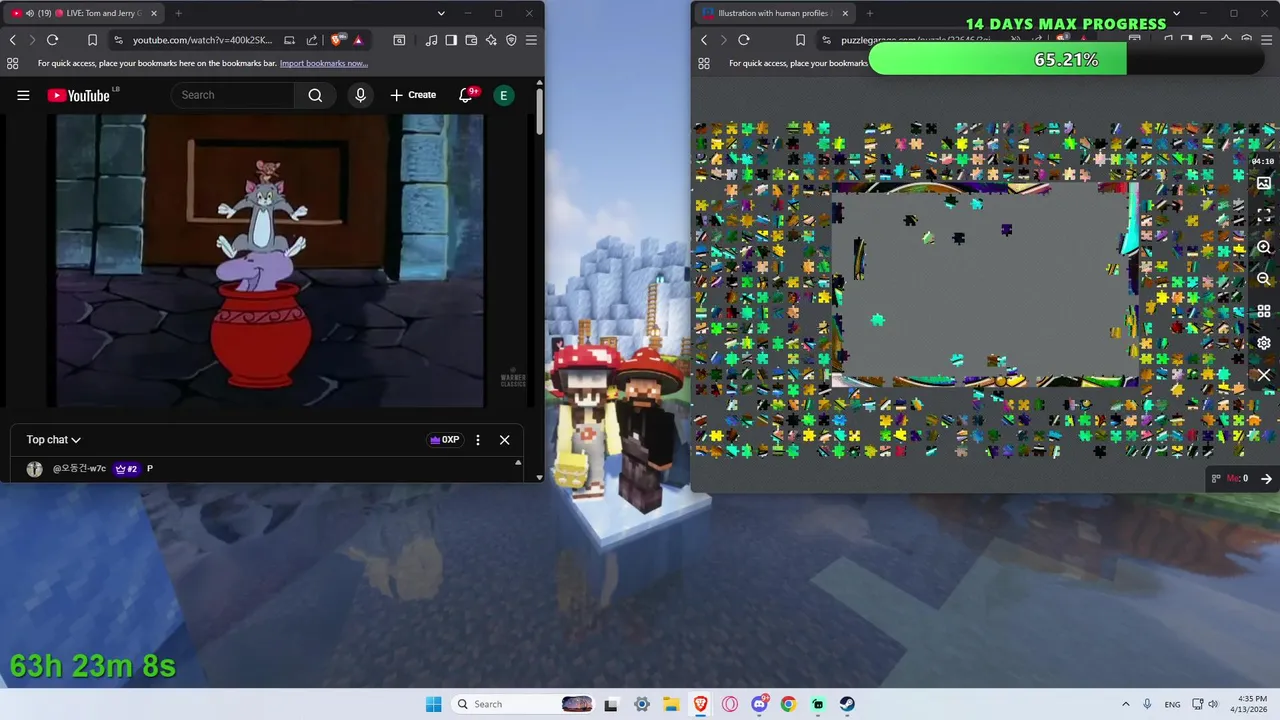Open puzzle settings gear
Viewport: 1280px width, 720px height.
coord(1264,343)
